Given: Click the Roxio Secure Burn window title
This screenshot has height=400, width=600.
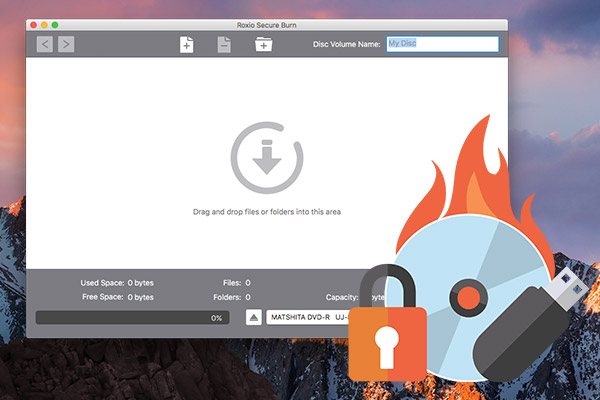Looking at the screenshot, I should point(267,25).
